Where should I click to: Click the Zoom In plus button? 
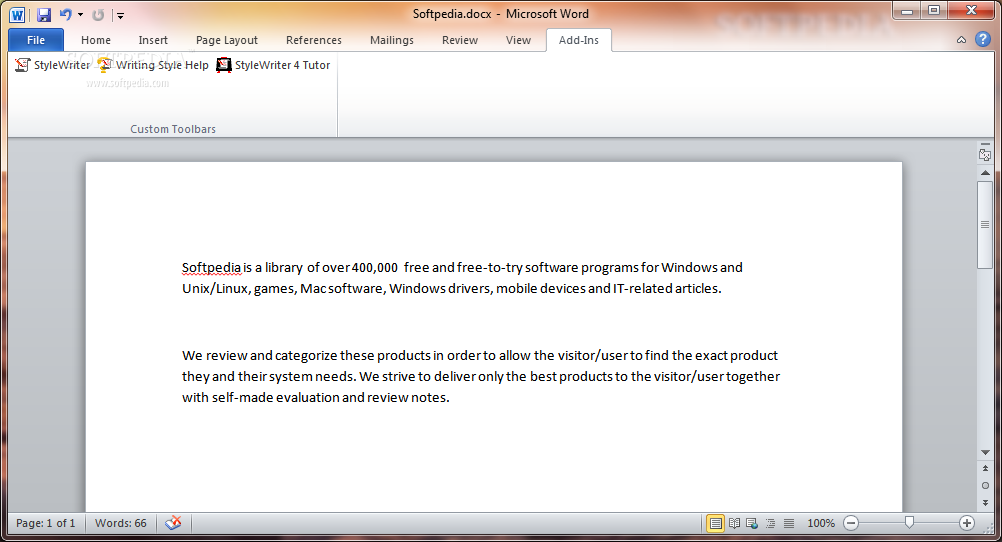coord(967,523)
